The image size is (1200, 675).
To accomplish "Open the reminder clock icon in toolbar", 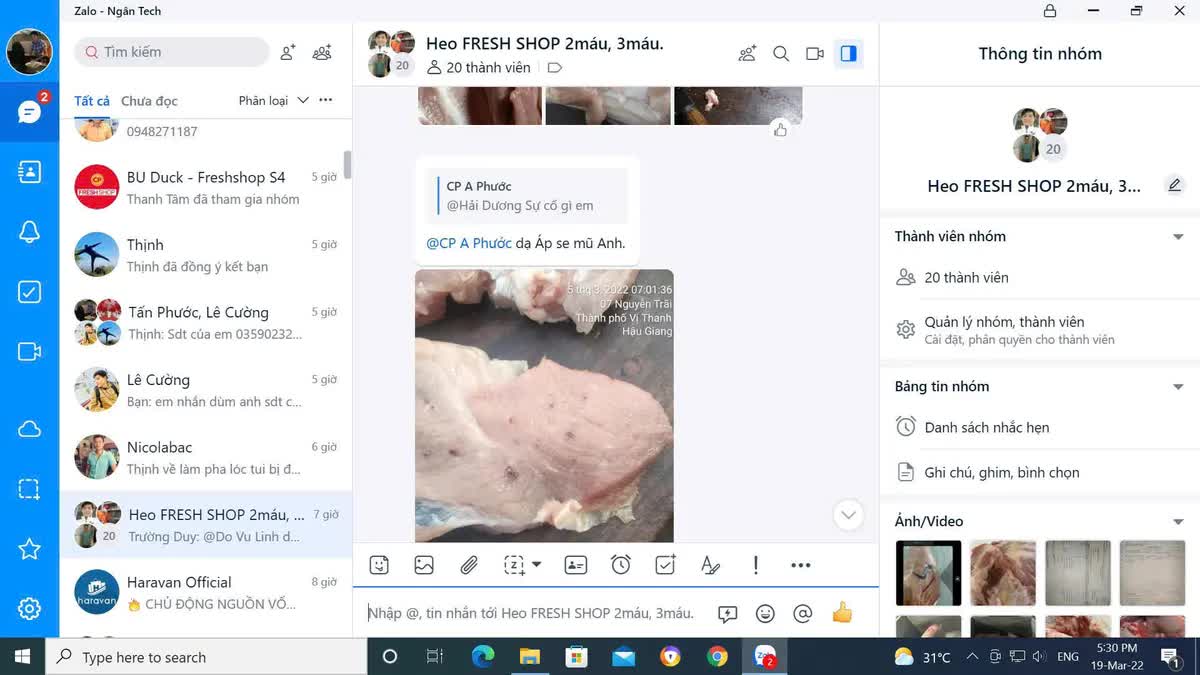I will click(621, 565).
